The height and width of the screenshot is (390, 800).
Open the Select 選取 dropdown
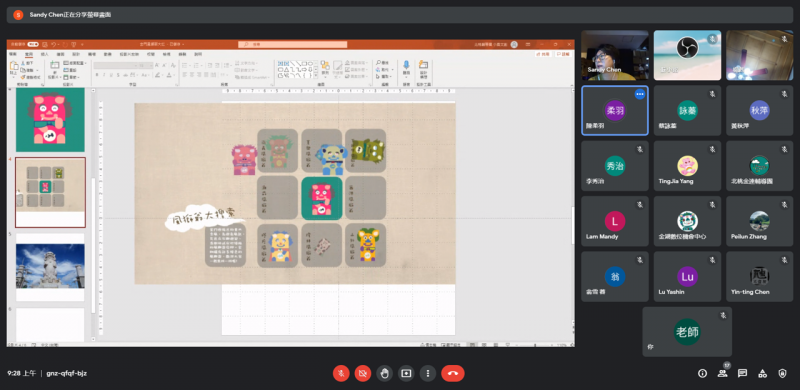[384, 77]
